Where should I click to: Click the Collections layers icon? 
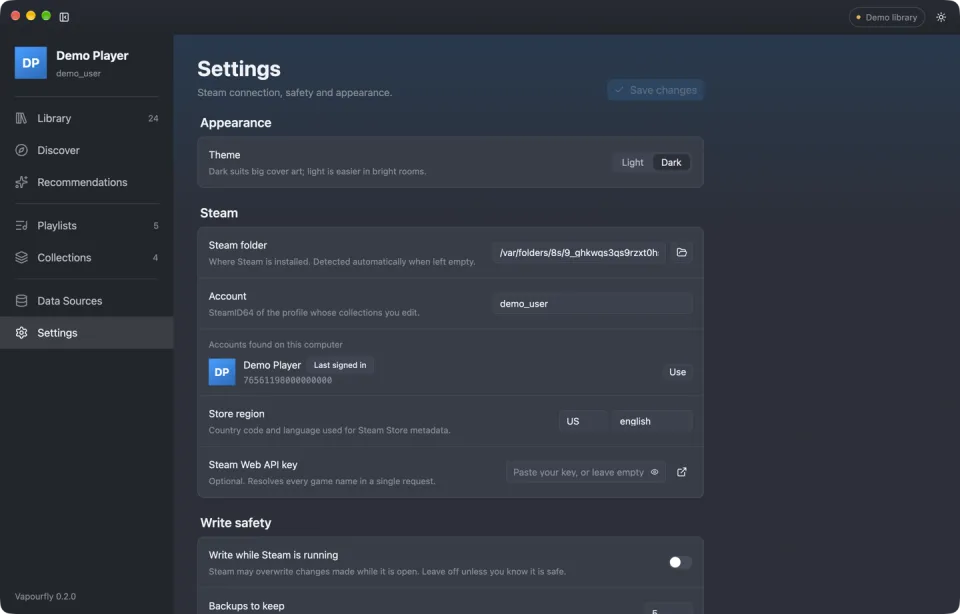[x=21, y=257]
